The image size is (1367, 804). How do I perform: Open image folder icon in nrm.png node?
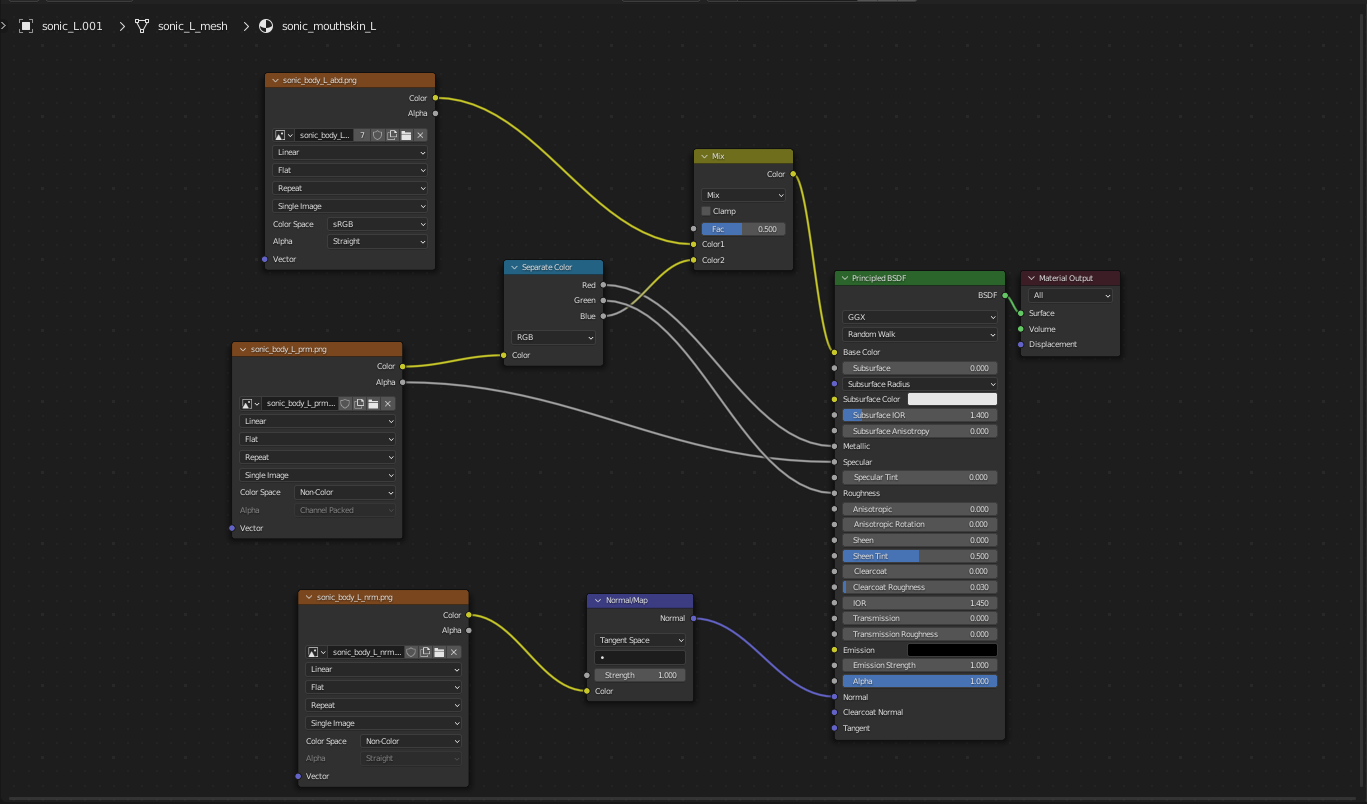(439, 652)
